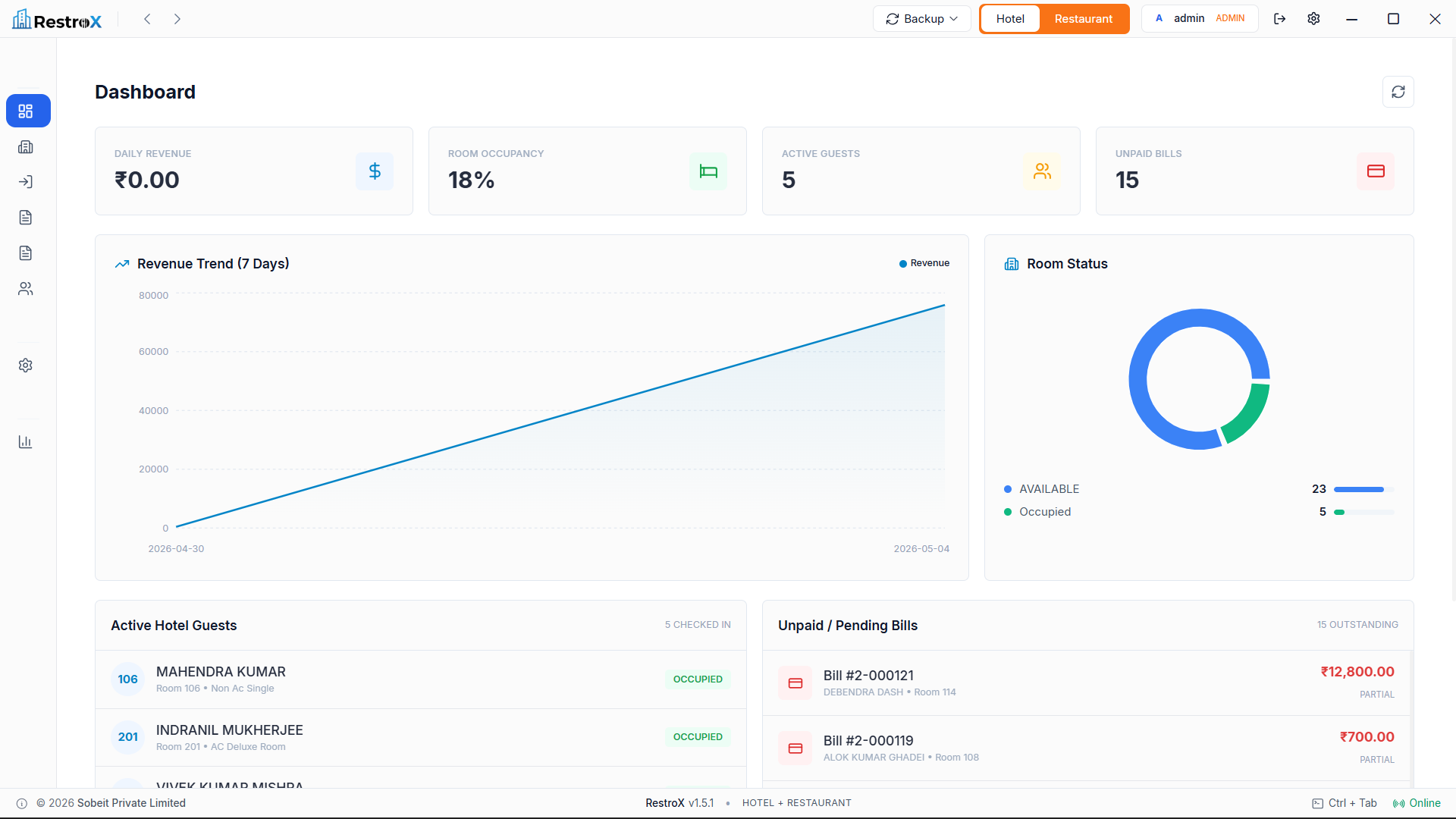Click the pending bills list scrollbar
Image resolution: width=1456 pixels, height=819 pixels.
(x=1412, y=719)
